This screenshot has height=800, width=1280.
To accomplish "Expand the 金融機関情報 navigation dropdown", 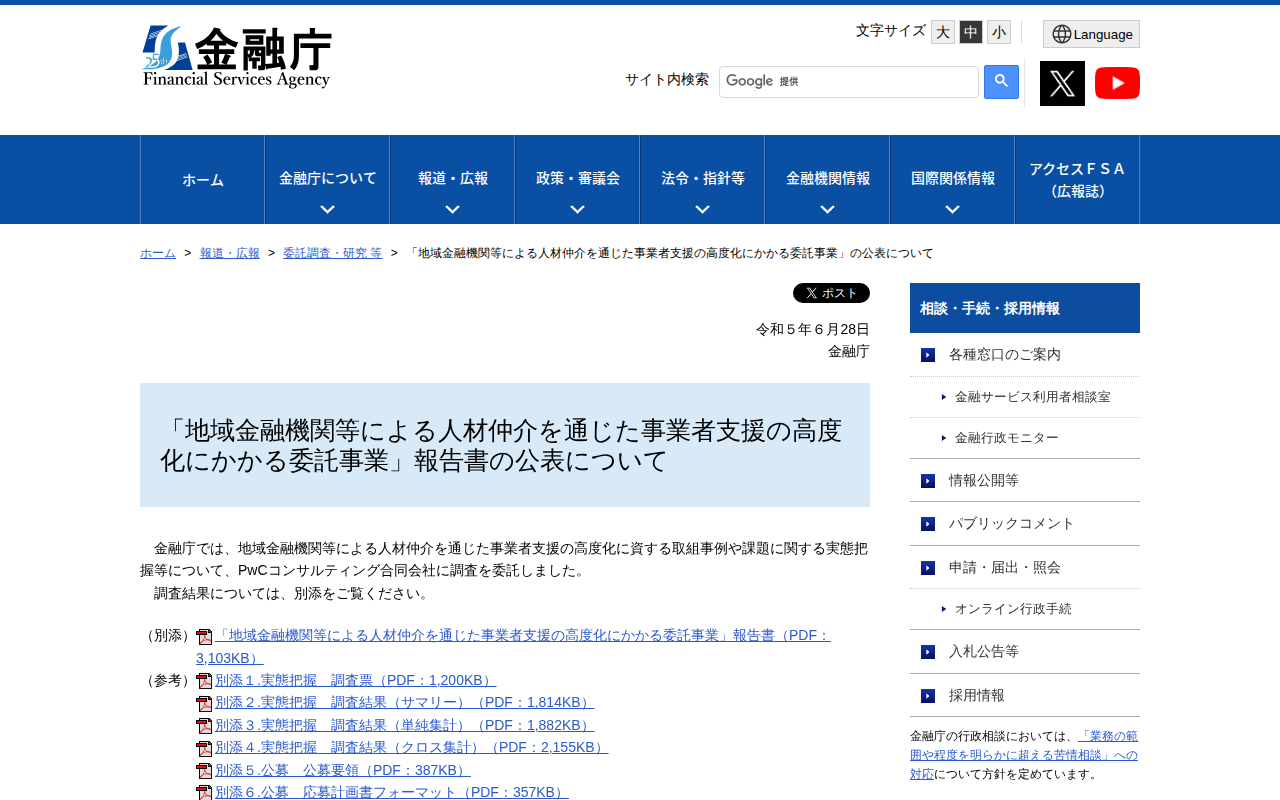I will pyautogui.click(x=826, y=179).
